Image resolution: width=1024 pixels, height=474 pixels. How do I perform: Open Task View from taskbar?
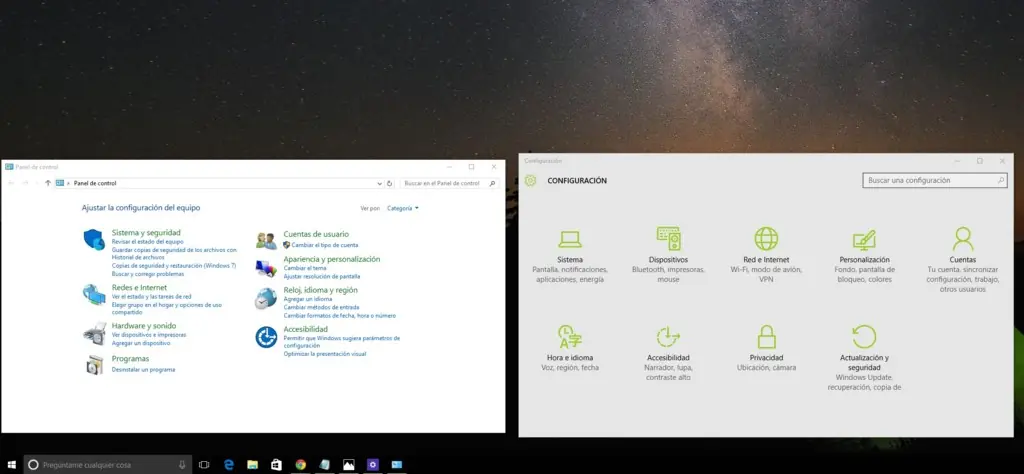(204, 465)
